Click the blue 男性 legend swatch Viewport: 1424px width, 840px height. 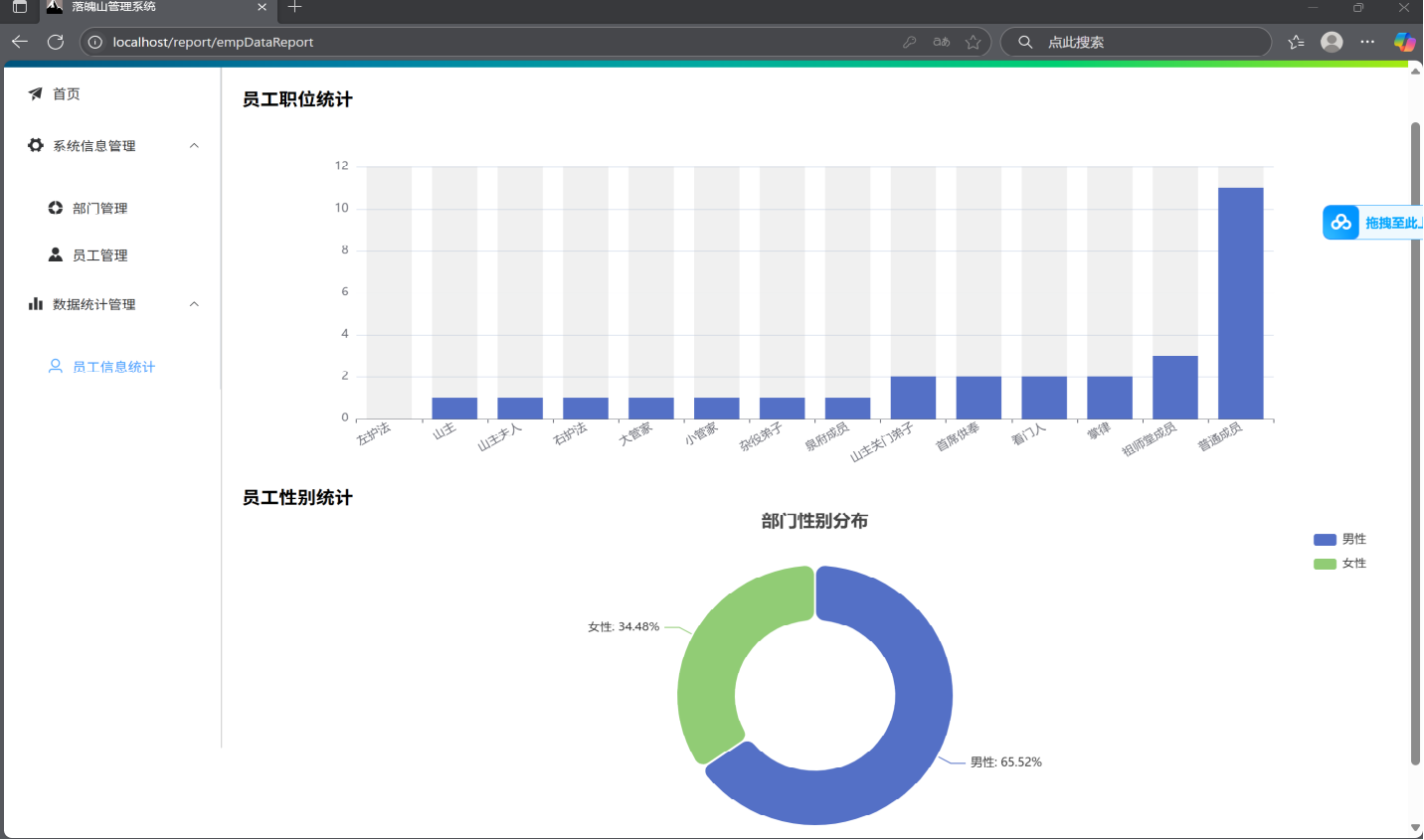click(x=1325, y=539)
